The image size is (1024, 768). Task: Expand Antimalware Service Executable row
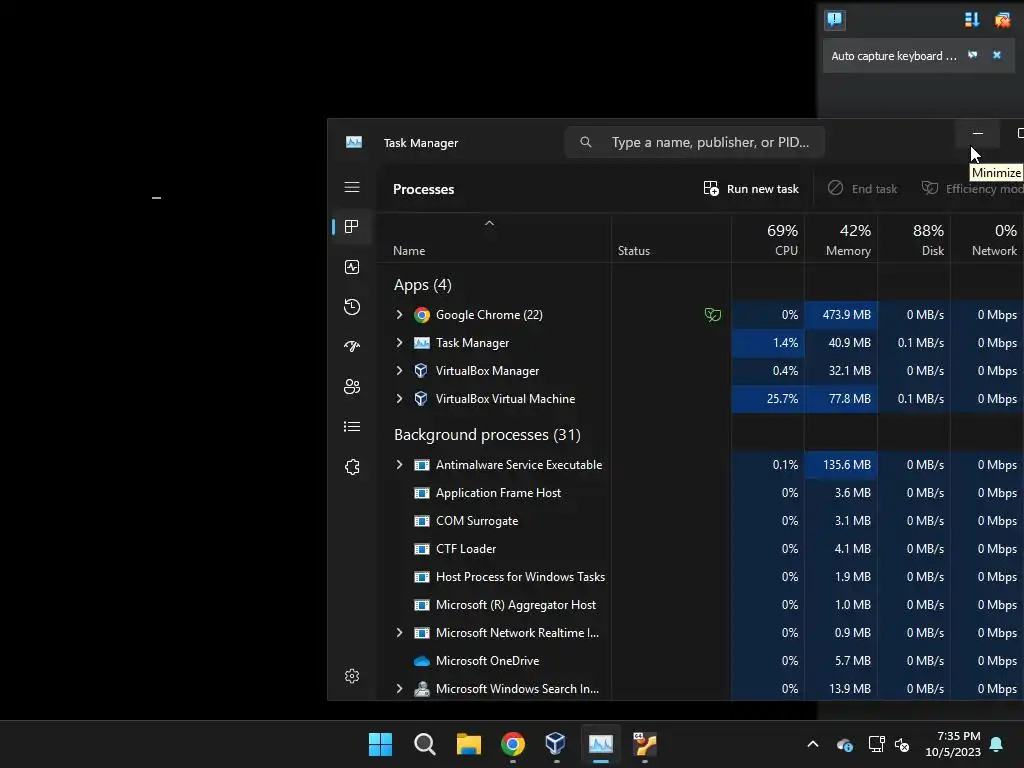400,465
